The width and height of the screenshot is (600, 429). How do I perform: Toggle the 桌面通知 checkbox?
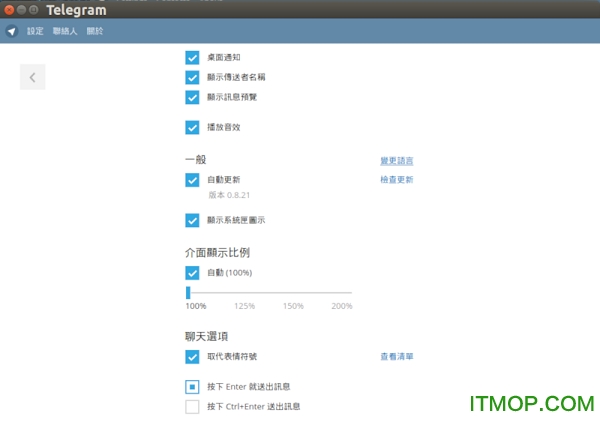tap(192, 57)
